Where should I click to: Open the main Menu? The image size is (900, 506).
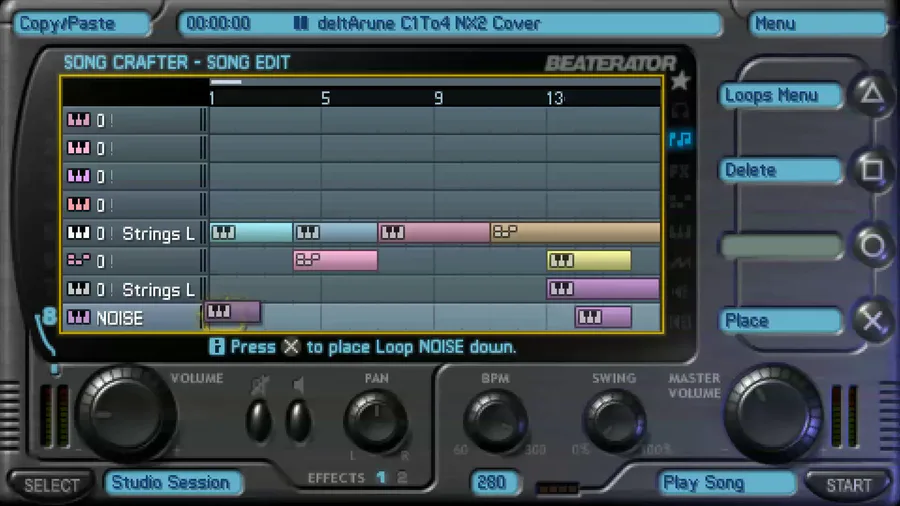(818, 24)
